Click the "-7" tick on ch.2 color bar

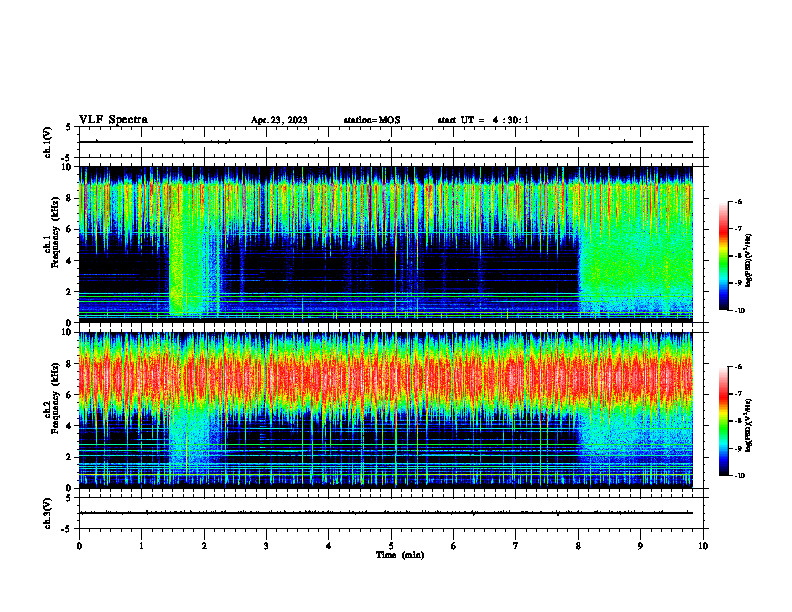click(738, 394)
